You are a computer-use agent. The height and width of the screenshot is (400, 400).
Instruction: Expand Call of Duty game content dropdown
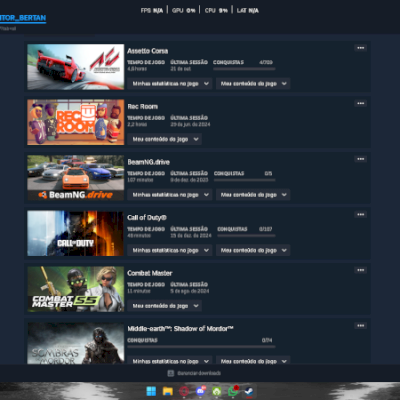253,250
